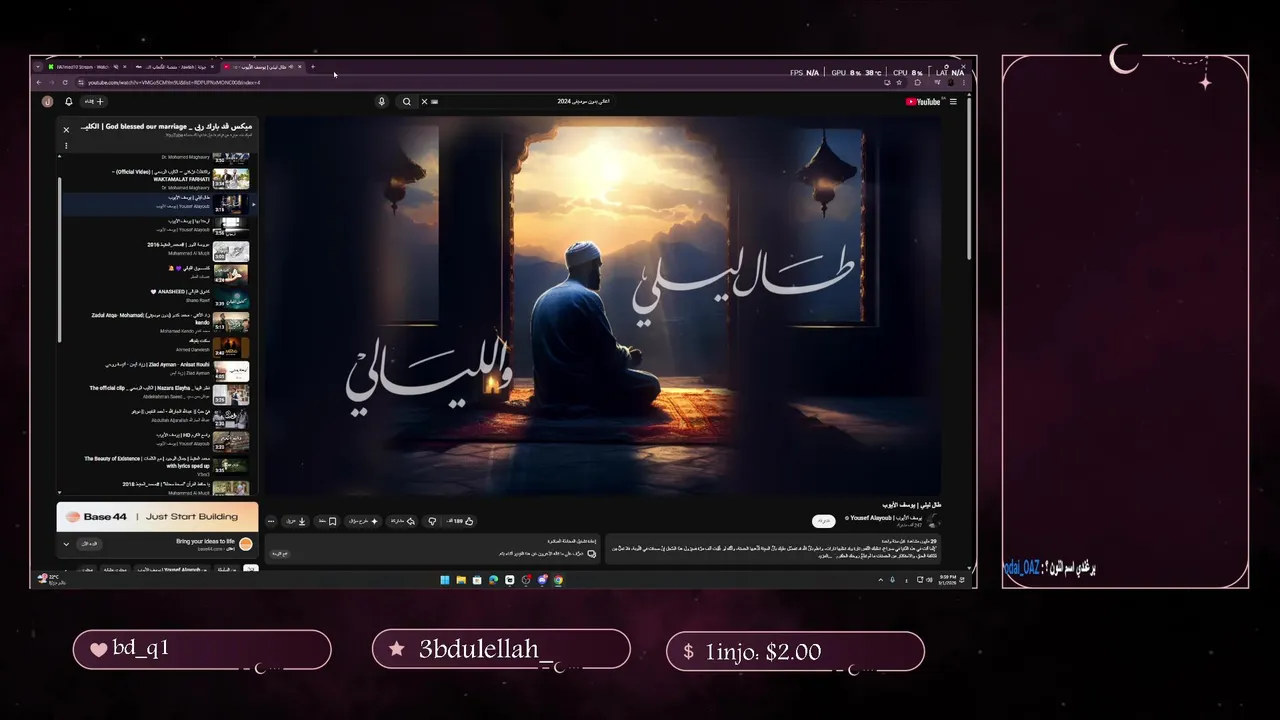Open the account avatar menu
The height and width of the screenshot is (720, 1280).
click(47, 101)
